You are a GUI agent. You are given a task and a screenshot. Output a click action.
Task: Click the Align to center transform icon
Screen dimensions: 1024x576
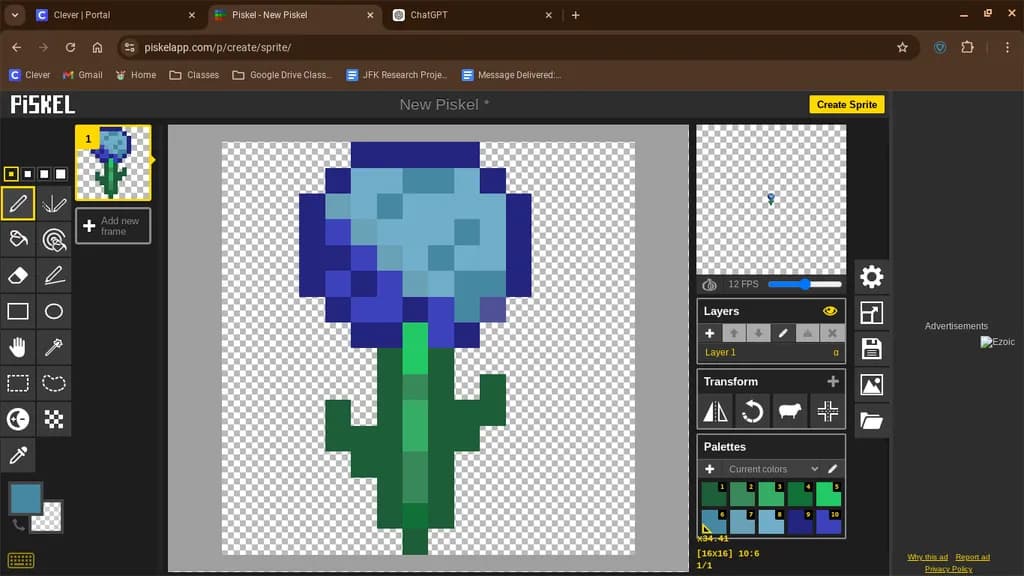[827, 411]
